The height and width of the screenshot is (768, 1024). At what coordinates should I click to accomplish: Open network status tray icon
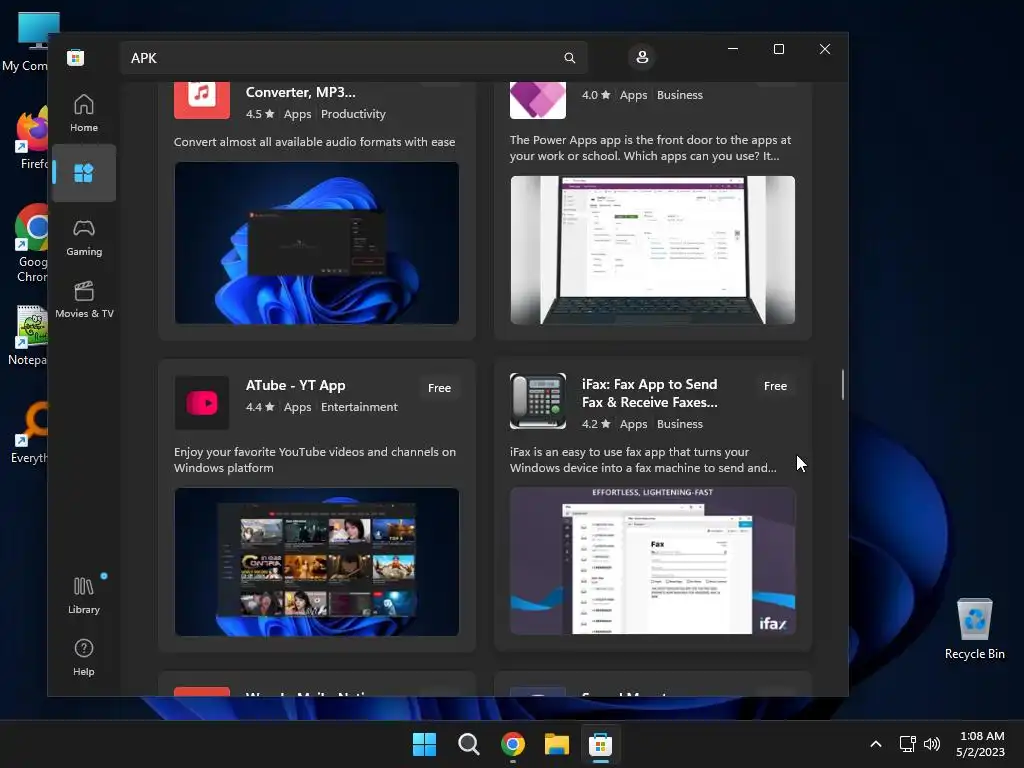click(x=908, y=744)
